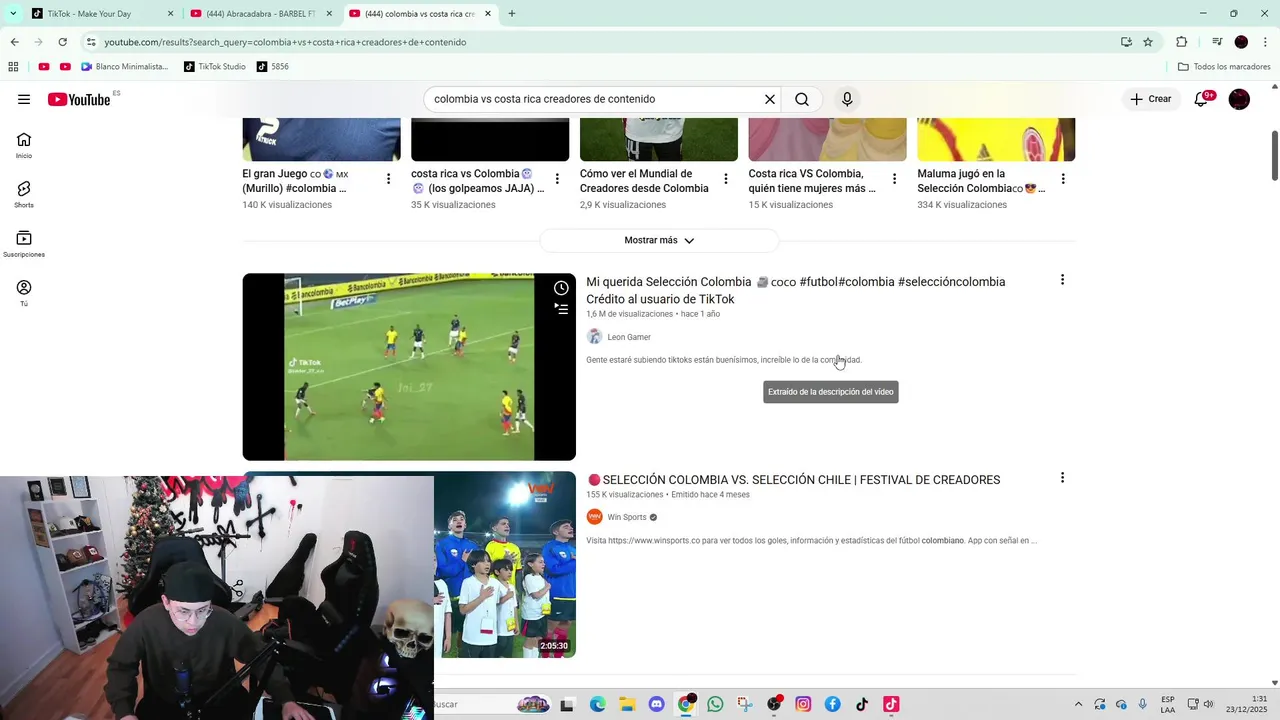1280x720 pixels.
Task: Open options for Maluma jugó short
Action: click(1063, 179)
